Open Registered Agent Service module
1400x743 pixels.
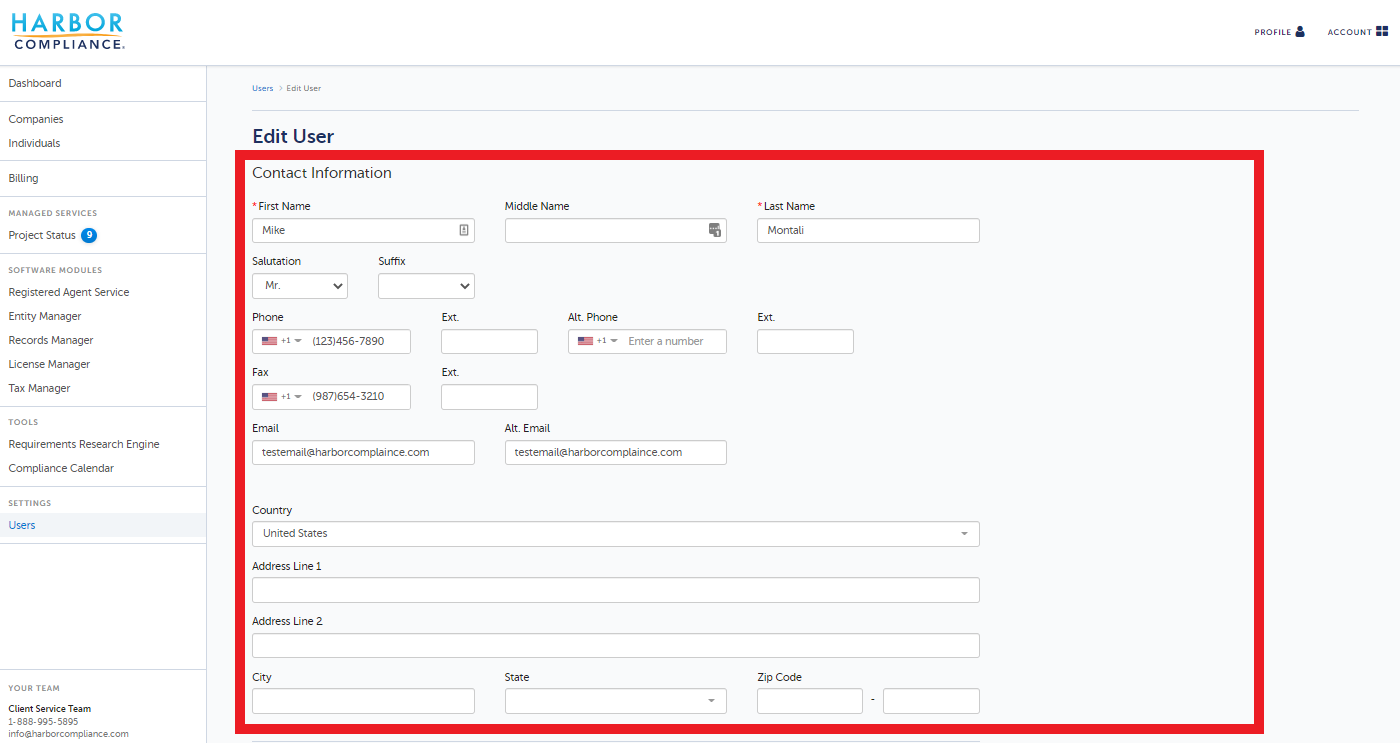point(69,292)
